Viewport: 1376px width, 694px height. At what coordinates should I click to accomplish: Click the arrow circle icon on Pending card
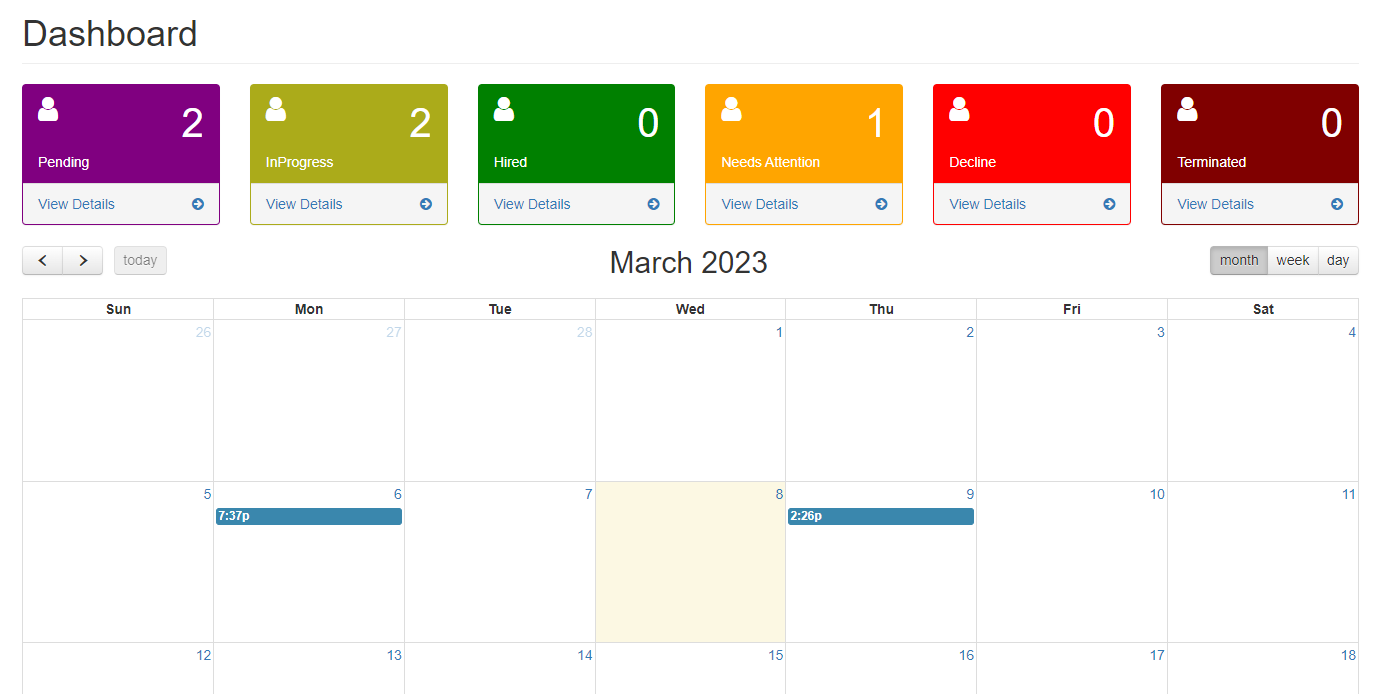pyautogui.click(x=198, y=204)
